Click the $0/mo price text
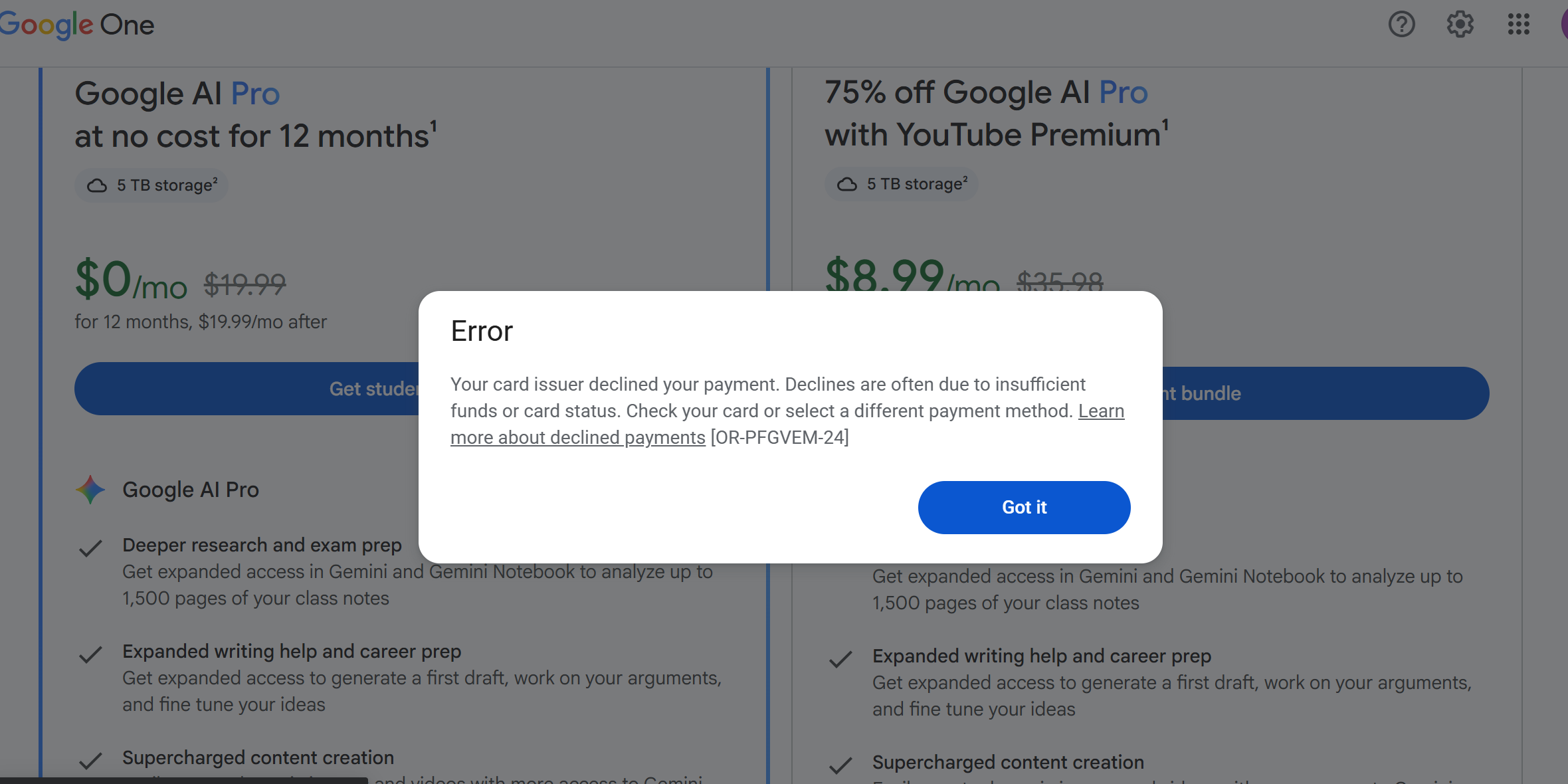The width and height of the screenshot is (1568, 784). (x=131, y=280)
